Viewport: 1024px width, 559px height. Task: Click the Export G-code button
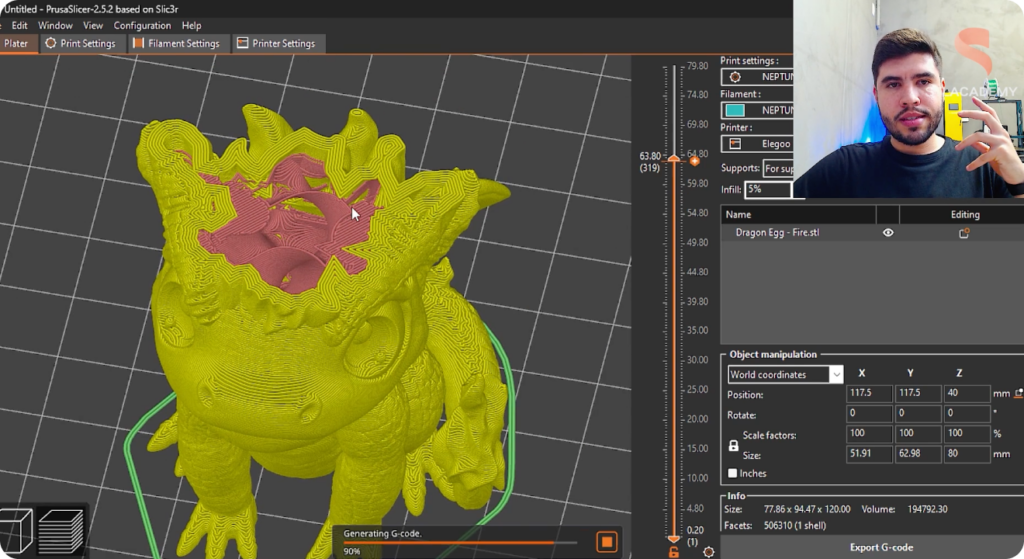[881, 547]
